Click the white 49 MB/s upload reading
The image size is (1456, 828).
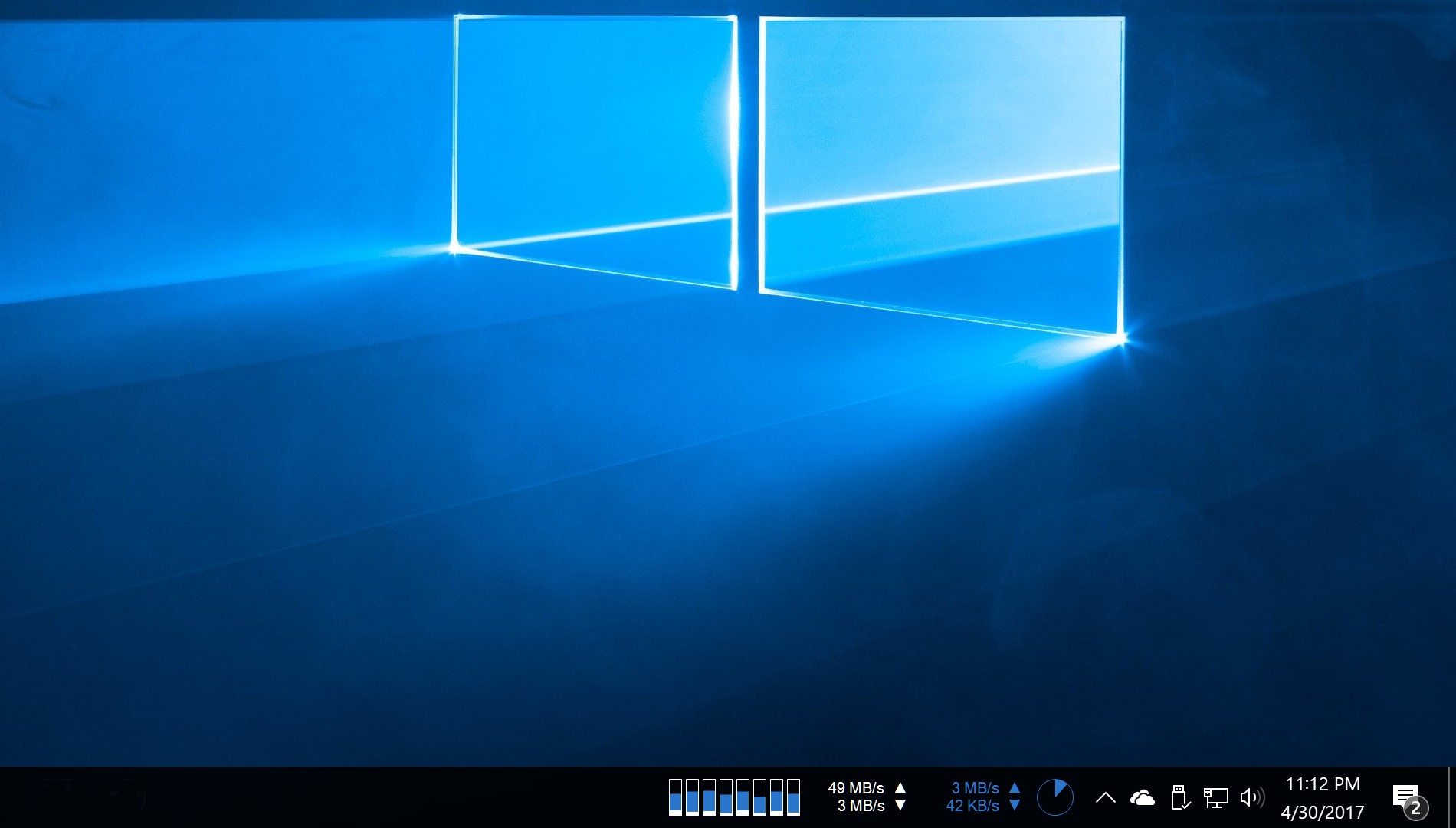[x=856, y=788]
